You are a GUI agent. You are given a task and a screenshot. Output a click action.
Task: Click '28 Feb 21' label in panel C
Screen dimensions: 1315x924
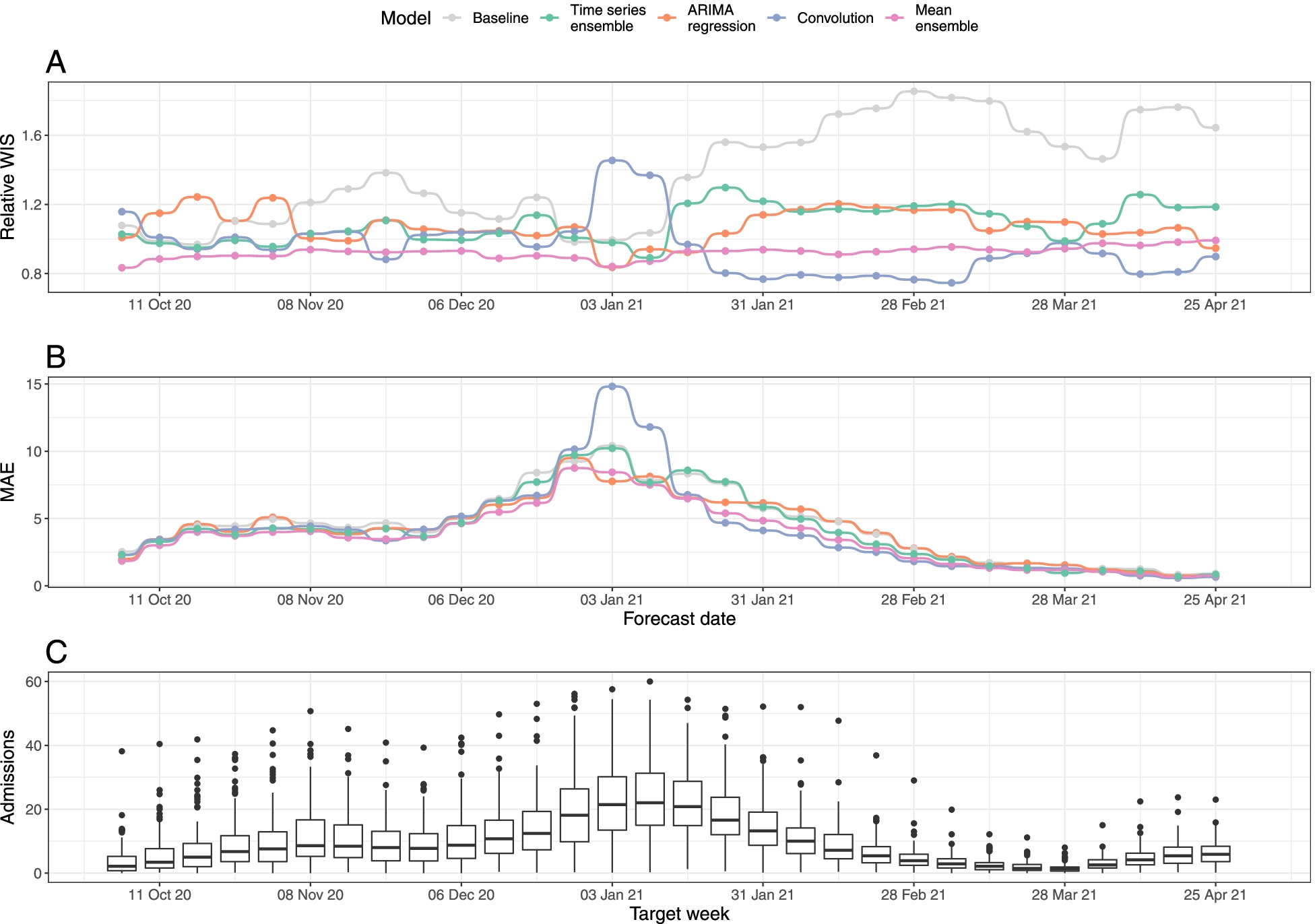[x=913, y=895]
